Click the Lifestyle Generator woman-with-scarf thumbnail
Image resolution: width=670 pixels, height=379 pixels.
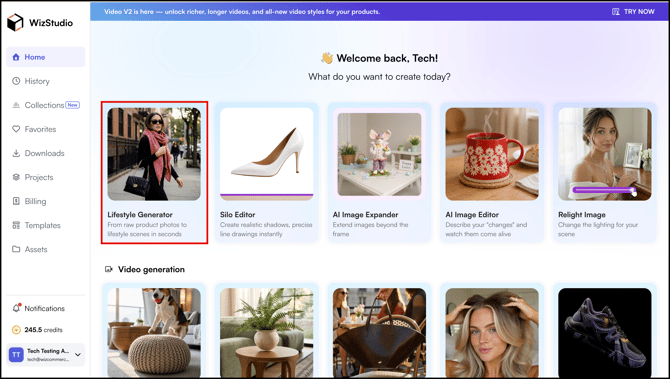(x=154, y=154)
